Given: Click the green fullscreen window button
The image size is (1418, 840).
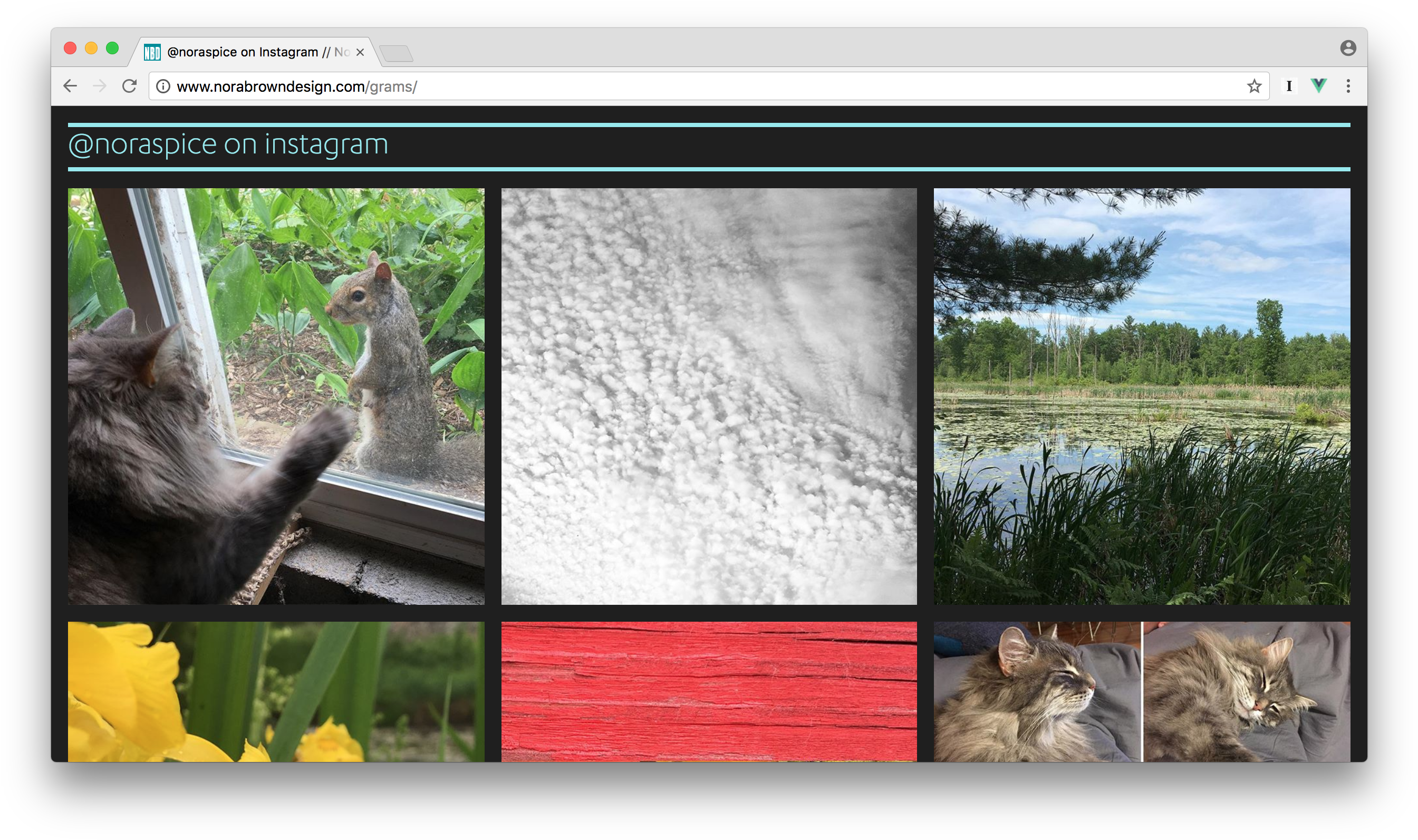Looking at the screenshot, I should pos(113,48).
